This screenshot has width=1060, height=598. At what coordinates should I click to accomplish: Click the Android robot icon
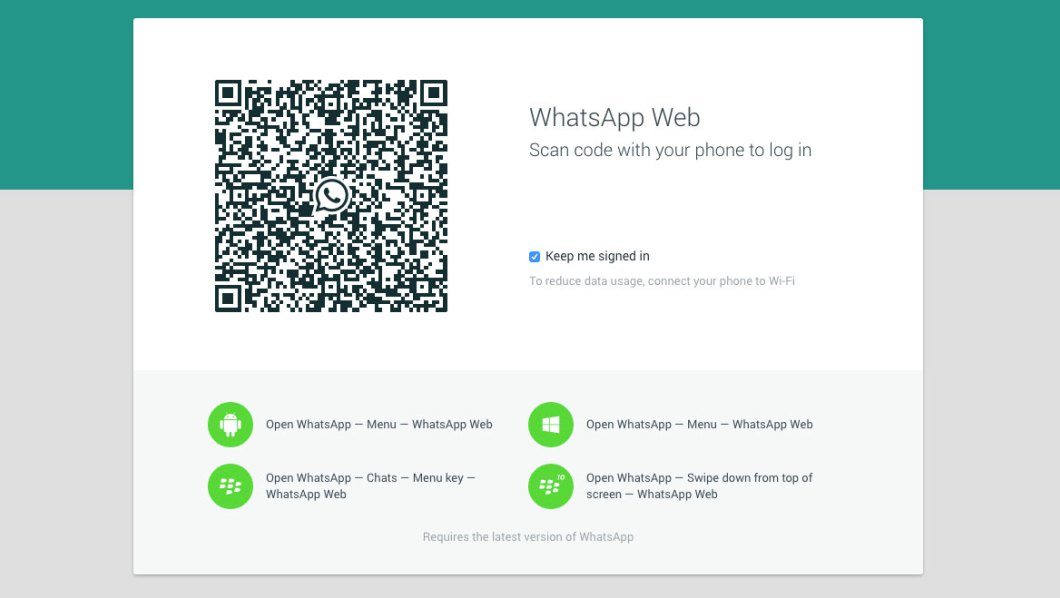(x=231, y=424)
